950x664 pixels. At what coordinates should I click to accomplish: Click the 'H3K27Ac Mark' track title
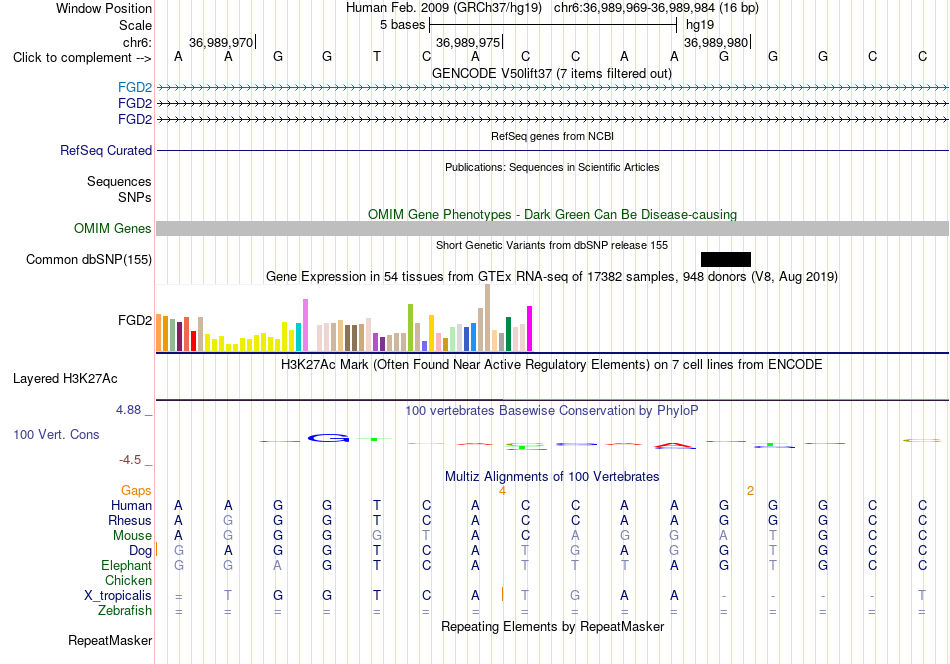pyautogui.click(x=552, y=365)
